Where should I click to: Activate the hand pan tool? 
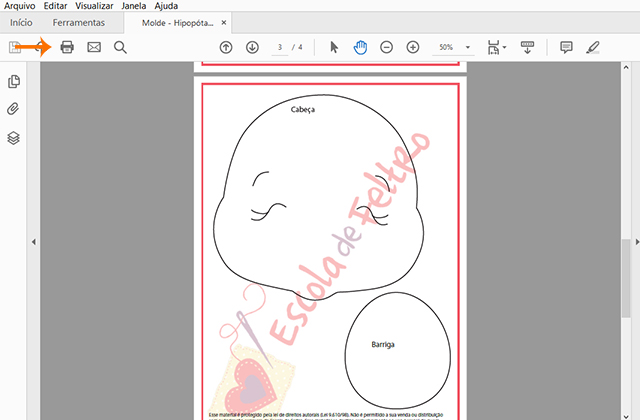click(x=360, y=47)
